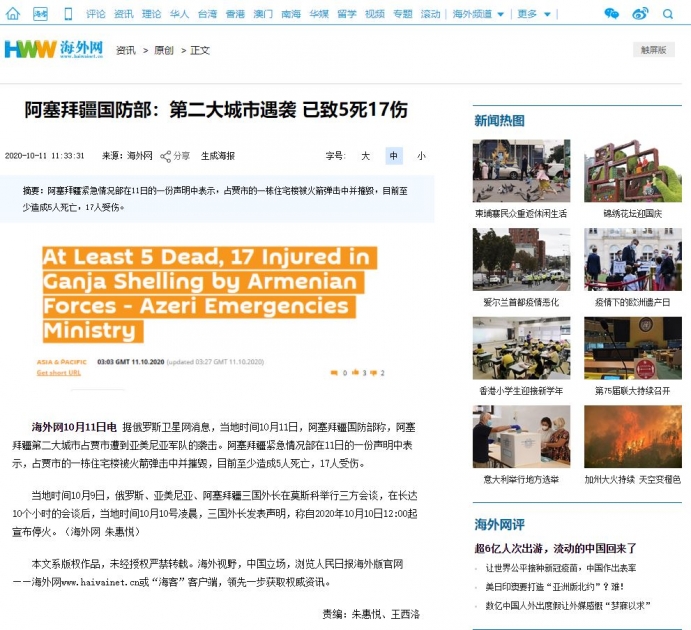Open the 加州大火持续 wildfire photo thumbnail
Screen dimensions: 691x630
pyautogui.click(x=633, y=436)
